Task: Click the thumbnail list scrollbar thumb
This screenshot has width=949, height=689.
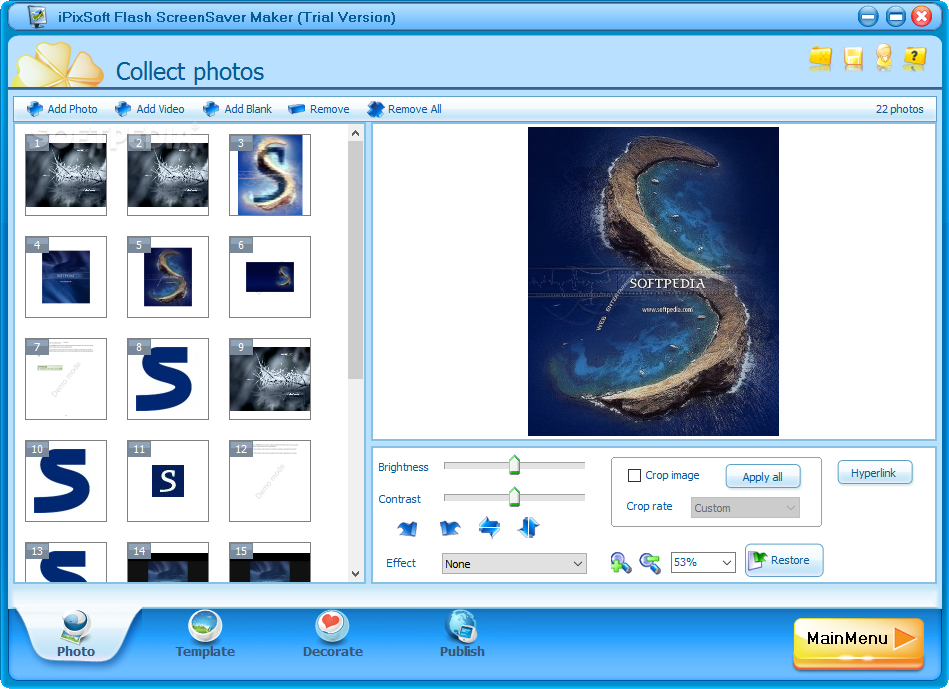Action: coord(355,260)
